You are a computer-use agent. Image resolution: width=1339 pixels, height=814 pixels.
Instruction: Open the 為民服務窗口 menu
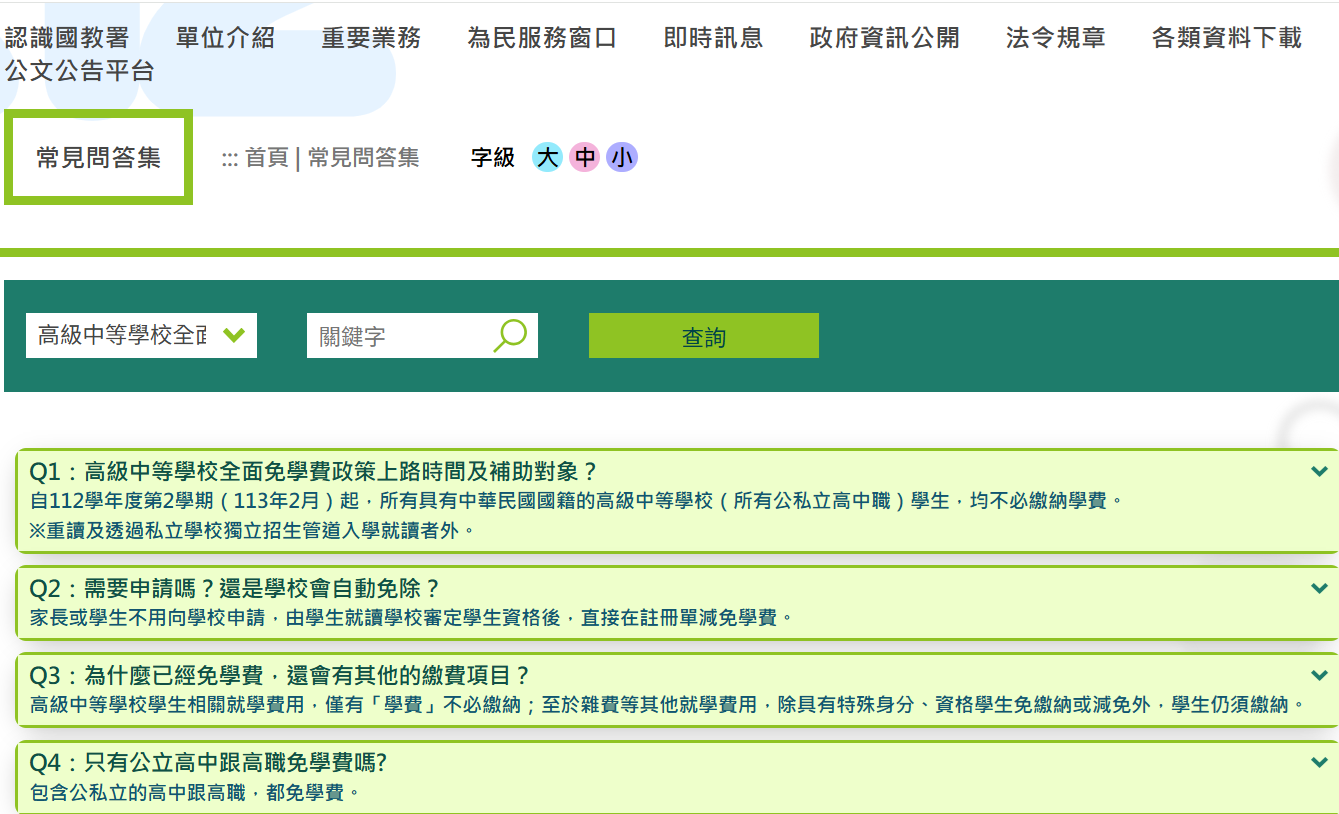(x=542, y=38)
